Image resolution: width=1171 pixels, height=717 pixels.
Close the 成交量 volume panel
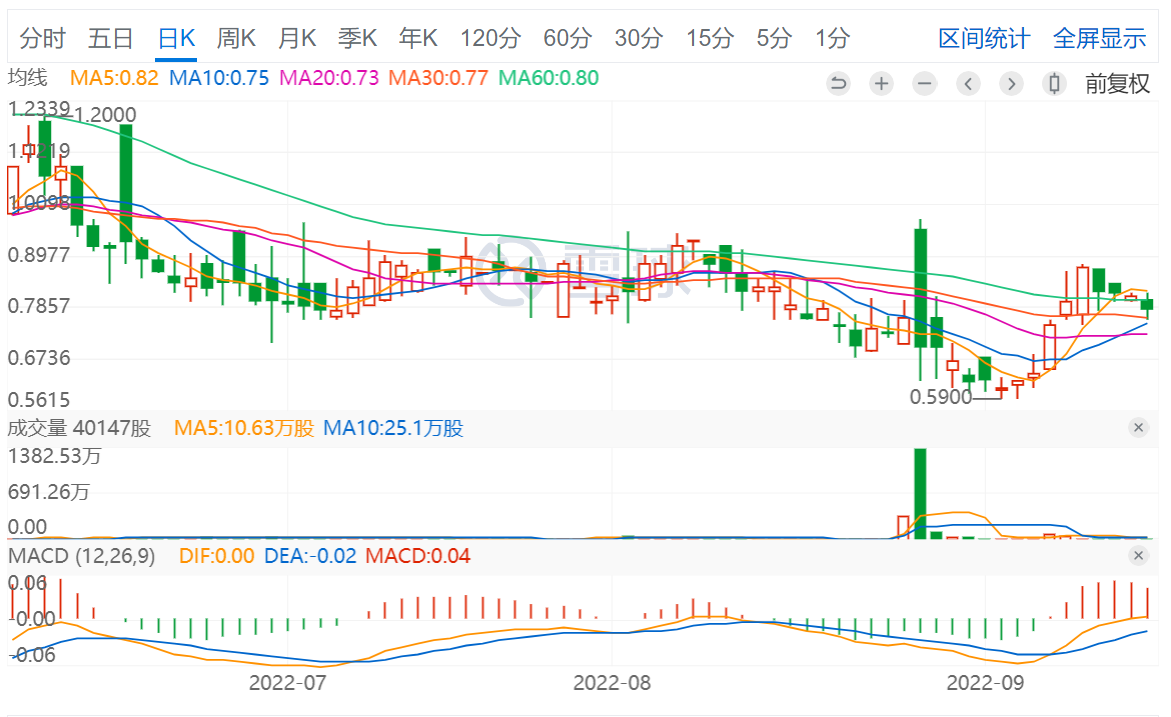1138,428
